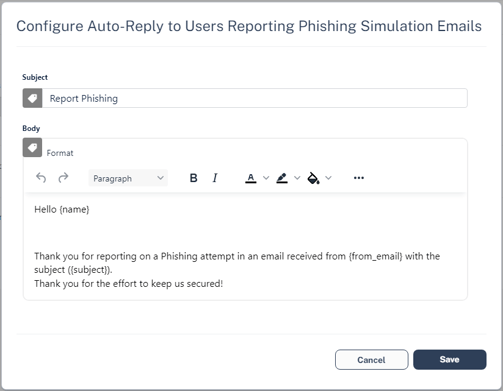Click the Cancel button
Image resolution: width=503 pixels, height=391 pixels.
tap(371, 360)
